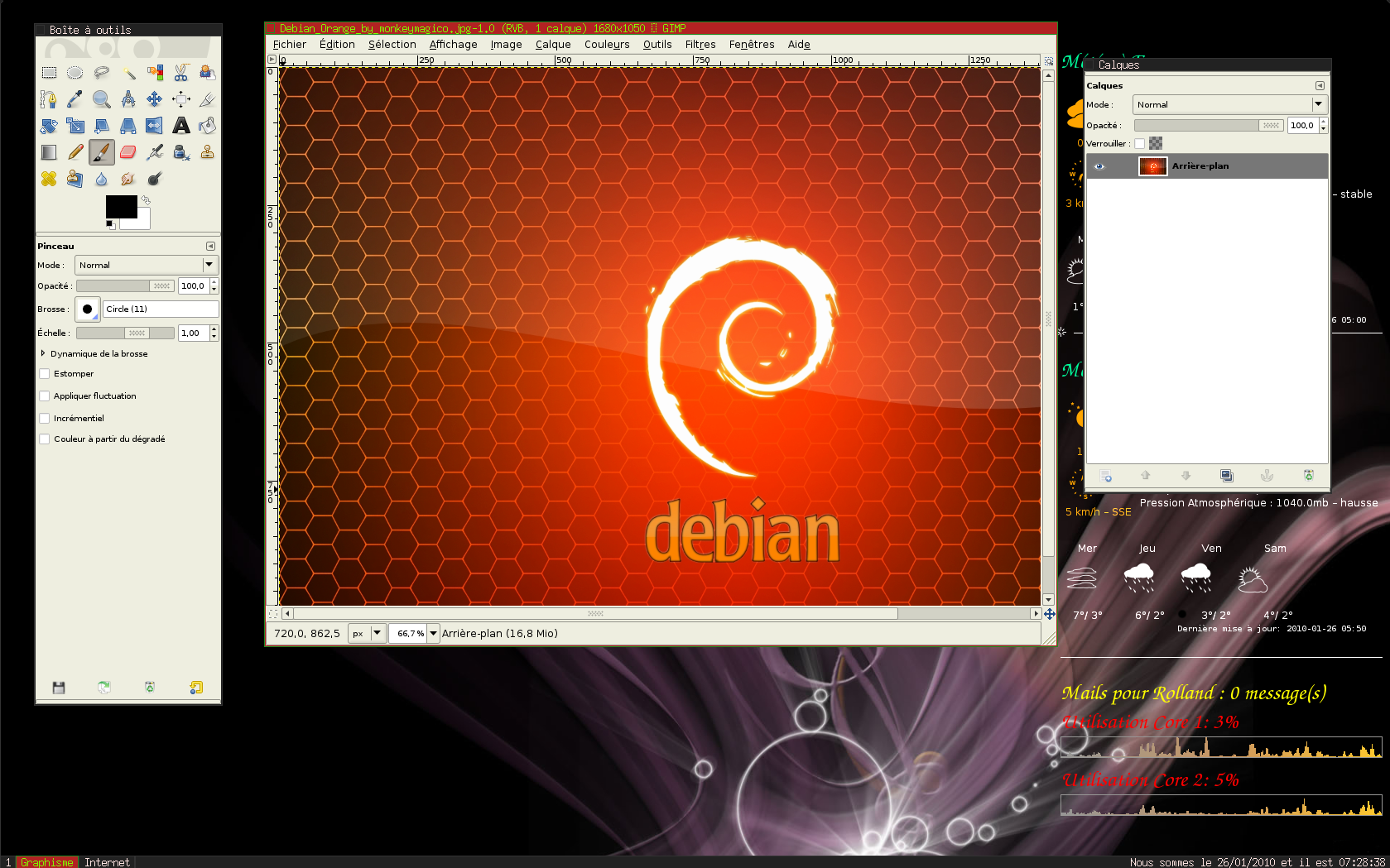Switch to the Graphisme workspace in taskbar
Screen dimensions: 1390x868
tap(47, 862)
